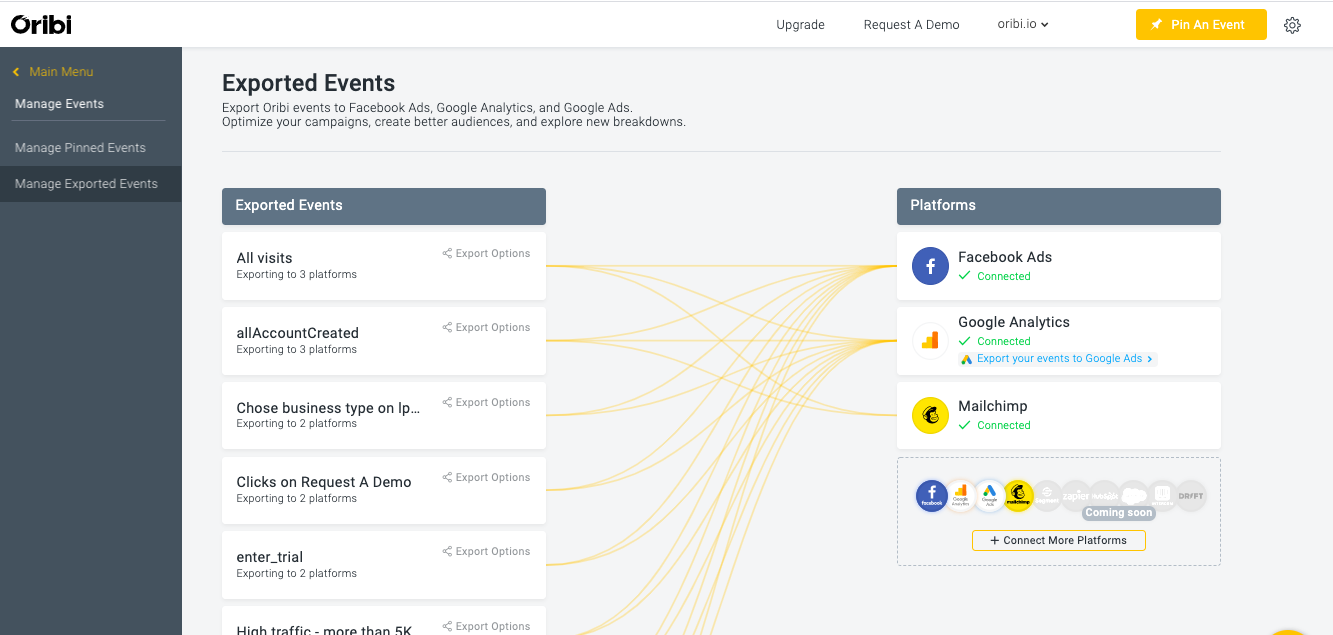Open the settings gear icon
This screenshot has height=635, width=1333.
pos(1292,25)
